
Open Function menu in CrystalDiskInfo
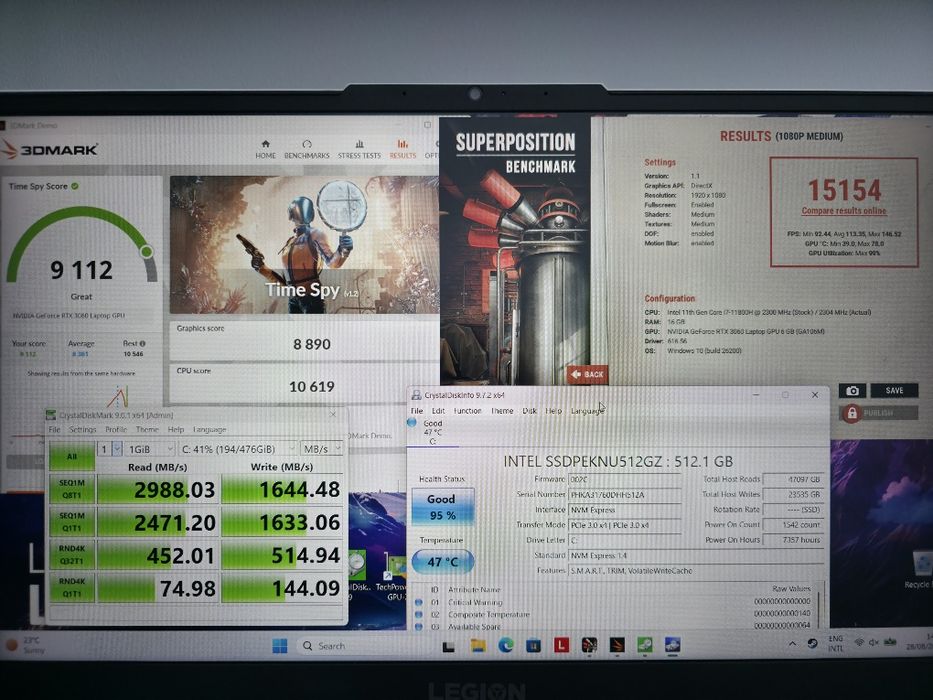click(x=468, y=411)
